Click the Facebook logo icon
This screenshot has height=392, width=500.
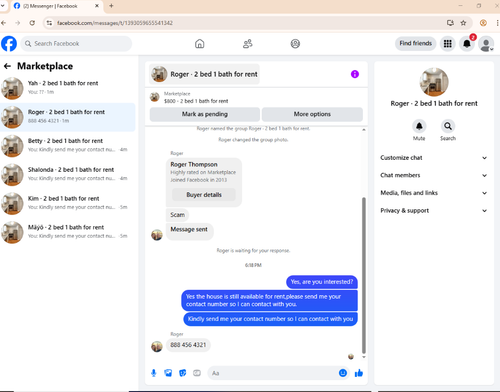point(9,44)
